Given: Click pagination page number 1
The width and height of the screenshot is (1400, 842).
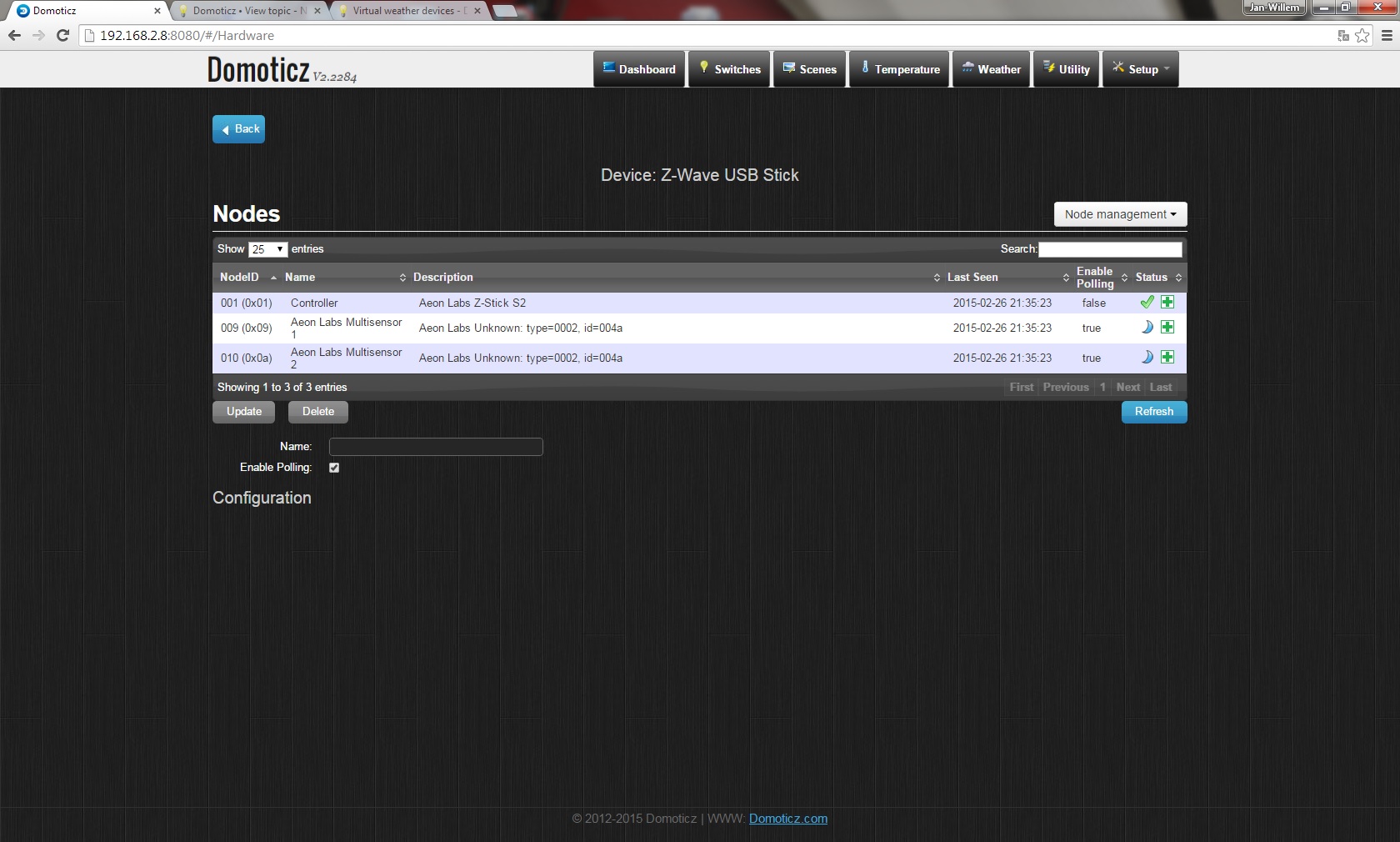Looking at the screenshot, I should tap(1102, 387).
